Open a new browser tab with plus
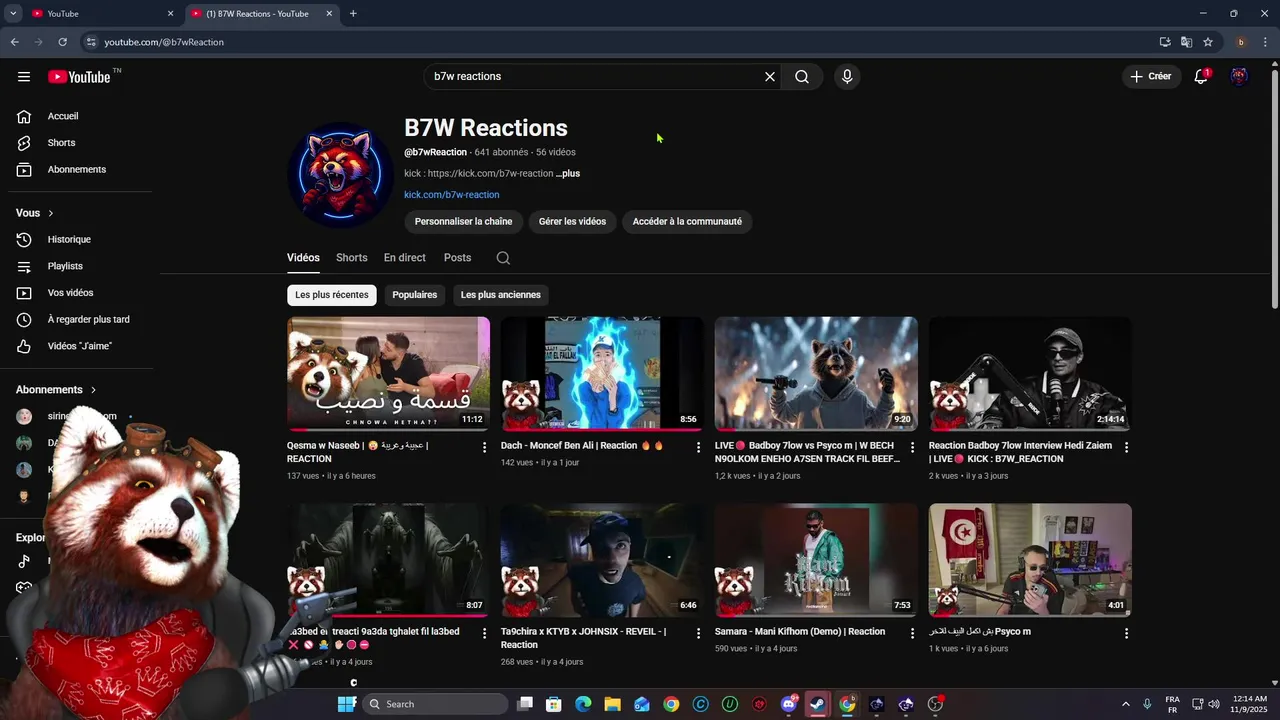This screenshot has width=1280, height=720. click(x=353, y=13)
